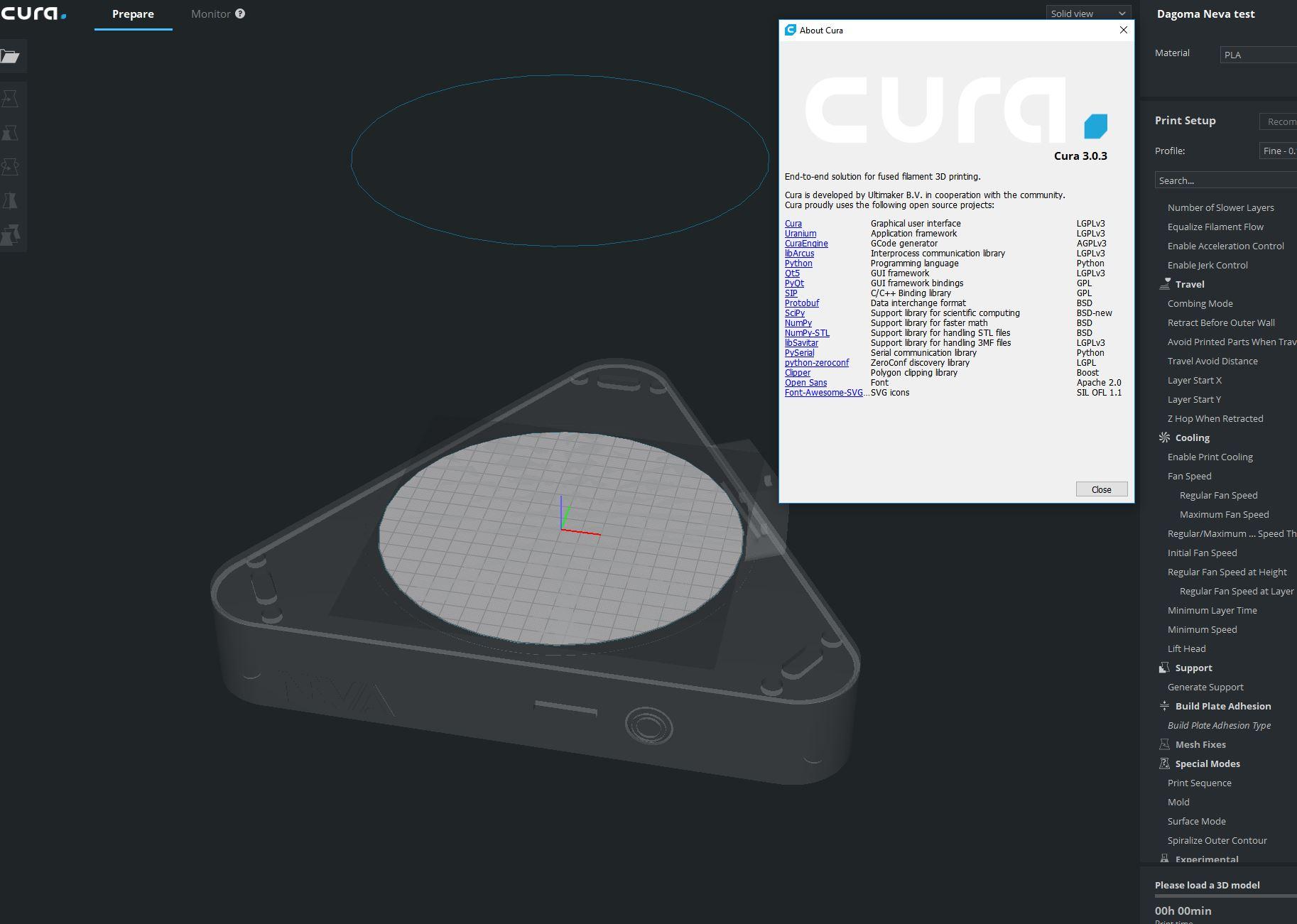Screen dimensions: 1297x924
Task: Open the CuraEngine link
Action: click(806, 244)
